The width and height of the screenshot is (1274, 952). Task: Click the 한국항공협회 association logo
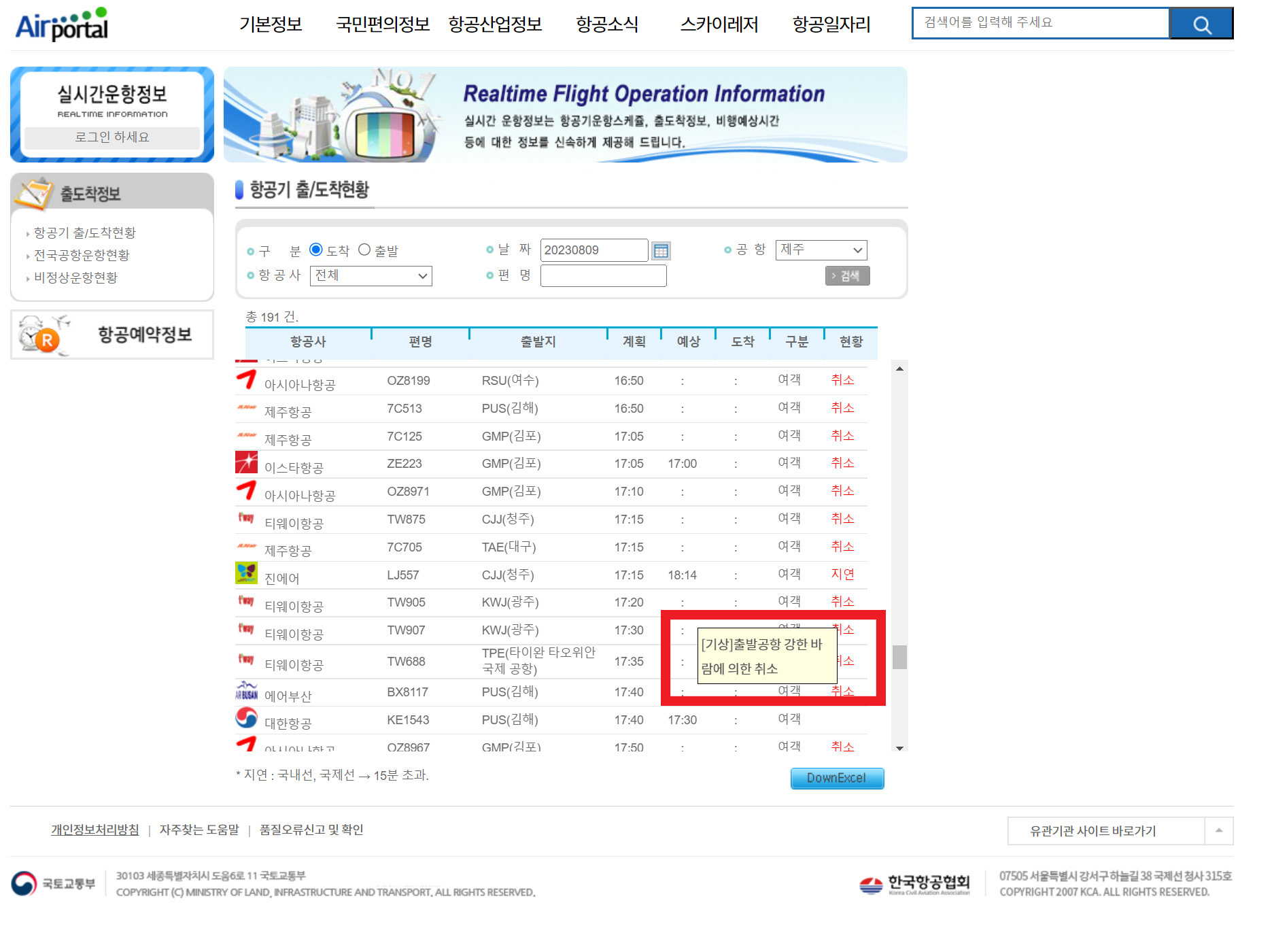tap(914, 884)
